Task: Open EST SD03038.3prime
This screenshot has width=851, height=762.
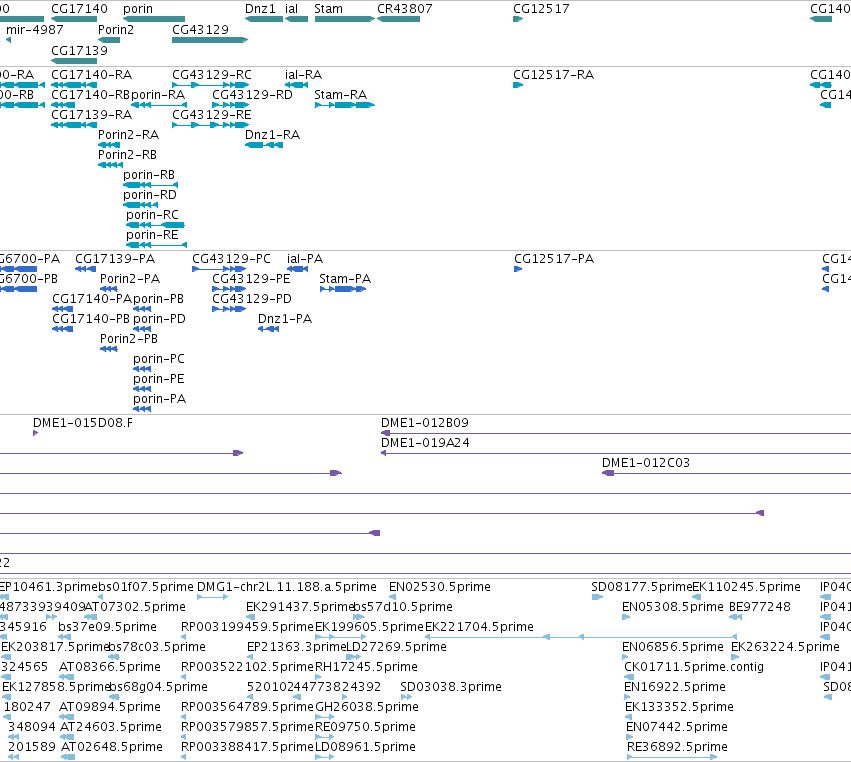Action: click(406, 697)
